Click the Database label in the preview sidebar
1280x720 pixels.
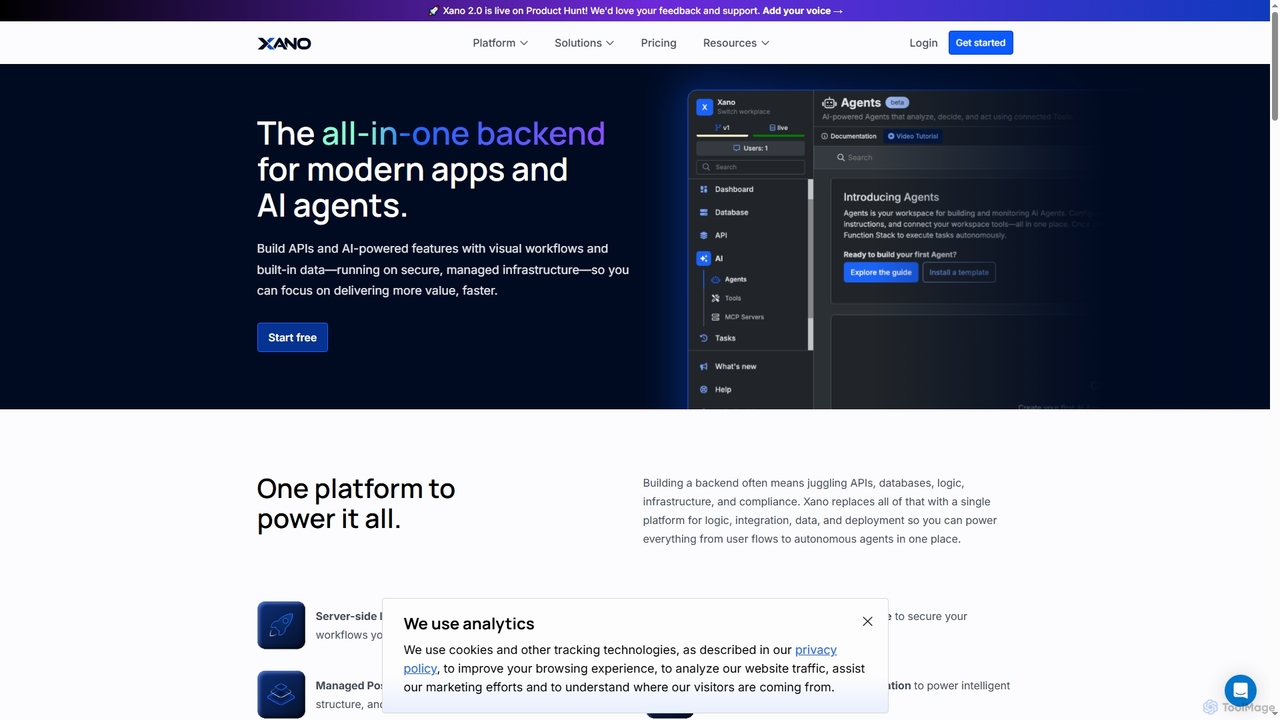731,212
